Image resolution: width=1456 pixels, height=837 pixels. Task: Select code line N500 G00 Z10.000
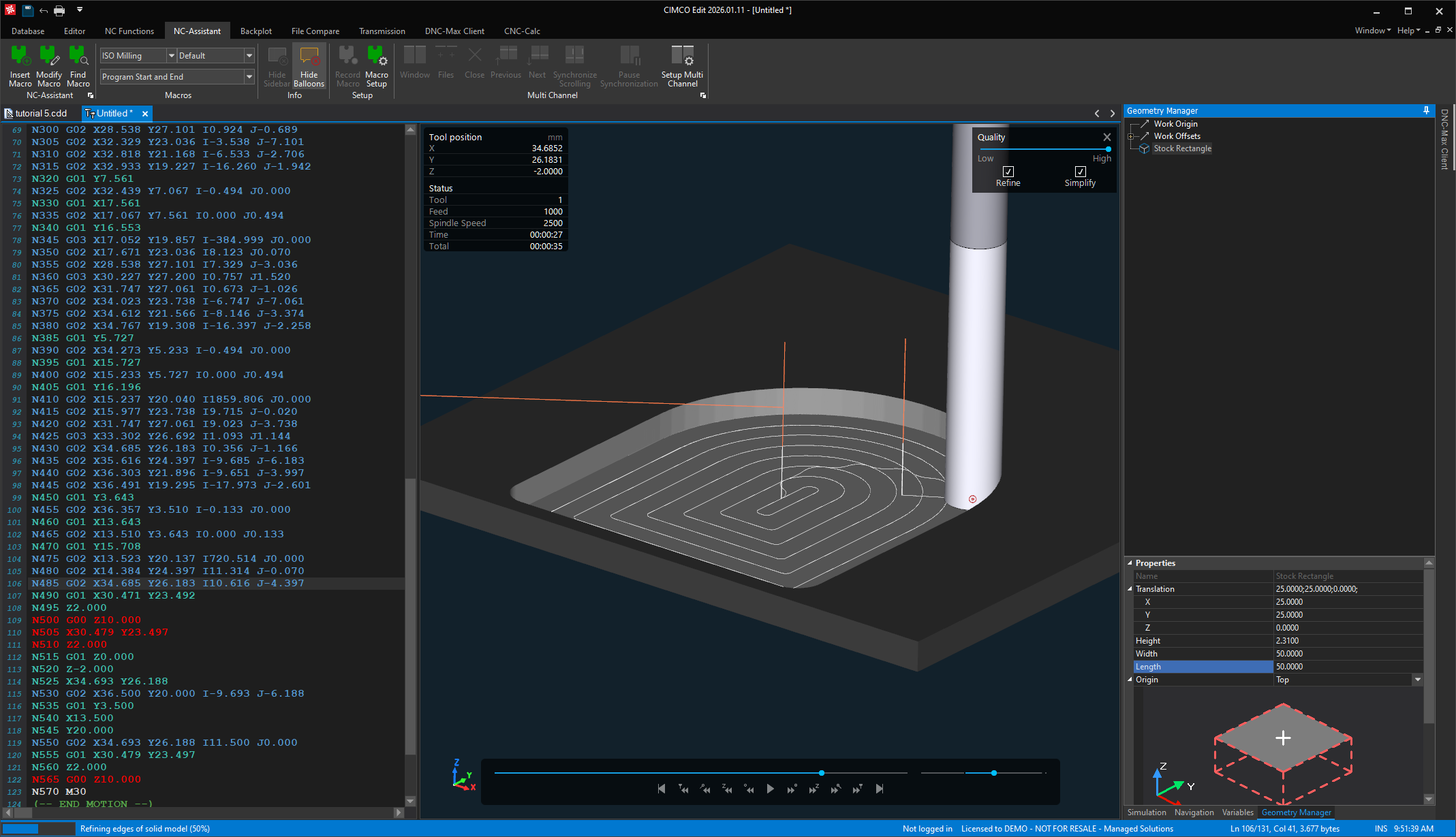pos(86,620)
